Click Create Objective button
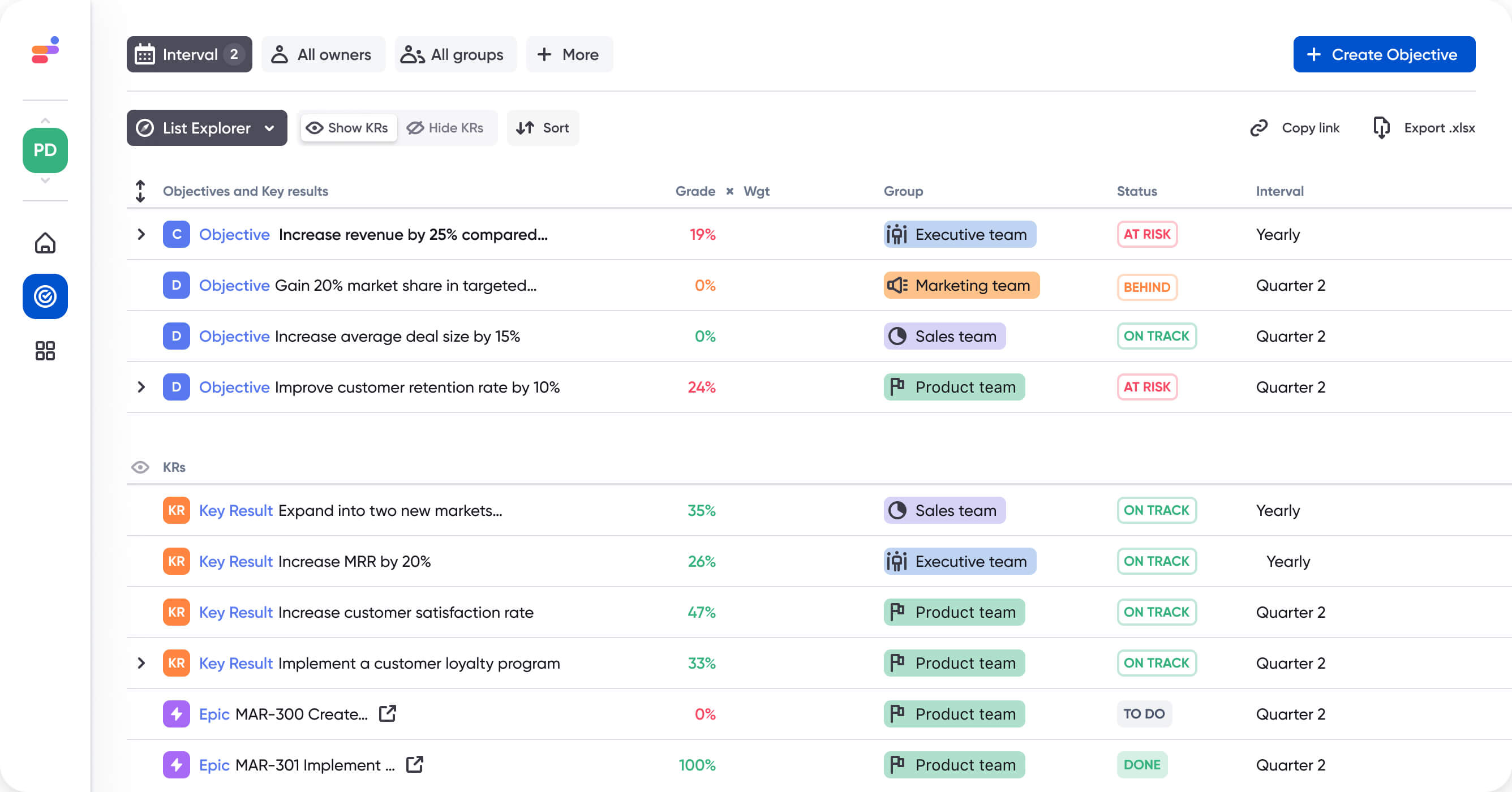The height and width of the screenshot is (792, 1512). 1384,54
